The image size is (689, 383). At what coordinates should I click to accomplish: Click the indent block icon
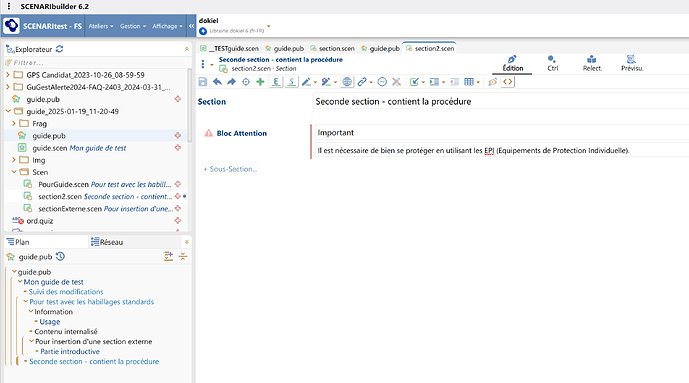[434, 82]
